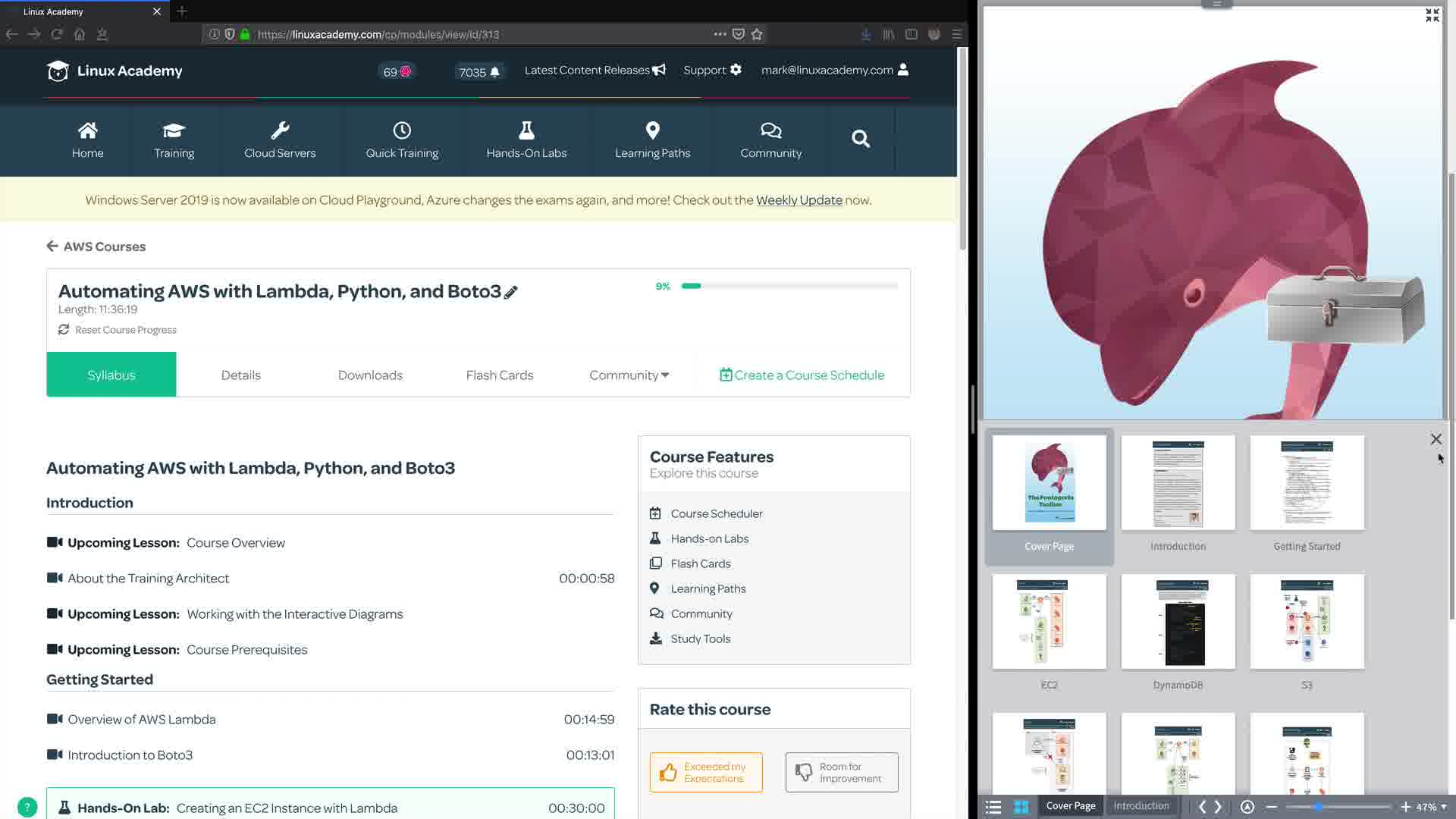Viewport: 1456px width, 819px height.
Task: Exit fullscreen with collapse arrows icon
Action: click(x=1432, y=15)
